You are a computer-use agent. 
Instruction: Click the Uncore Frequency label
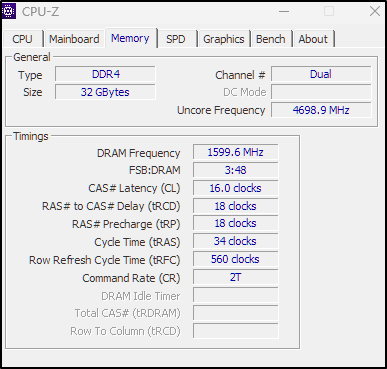(221, 110)
